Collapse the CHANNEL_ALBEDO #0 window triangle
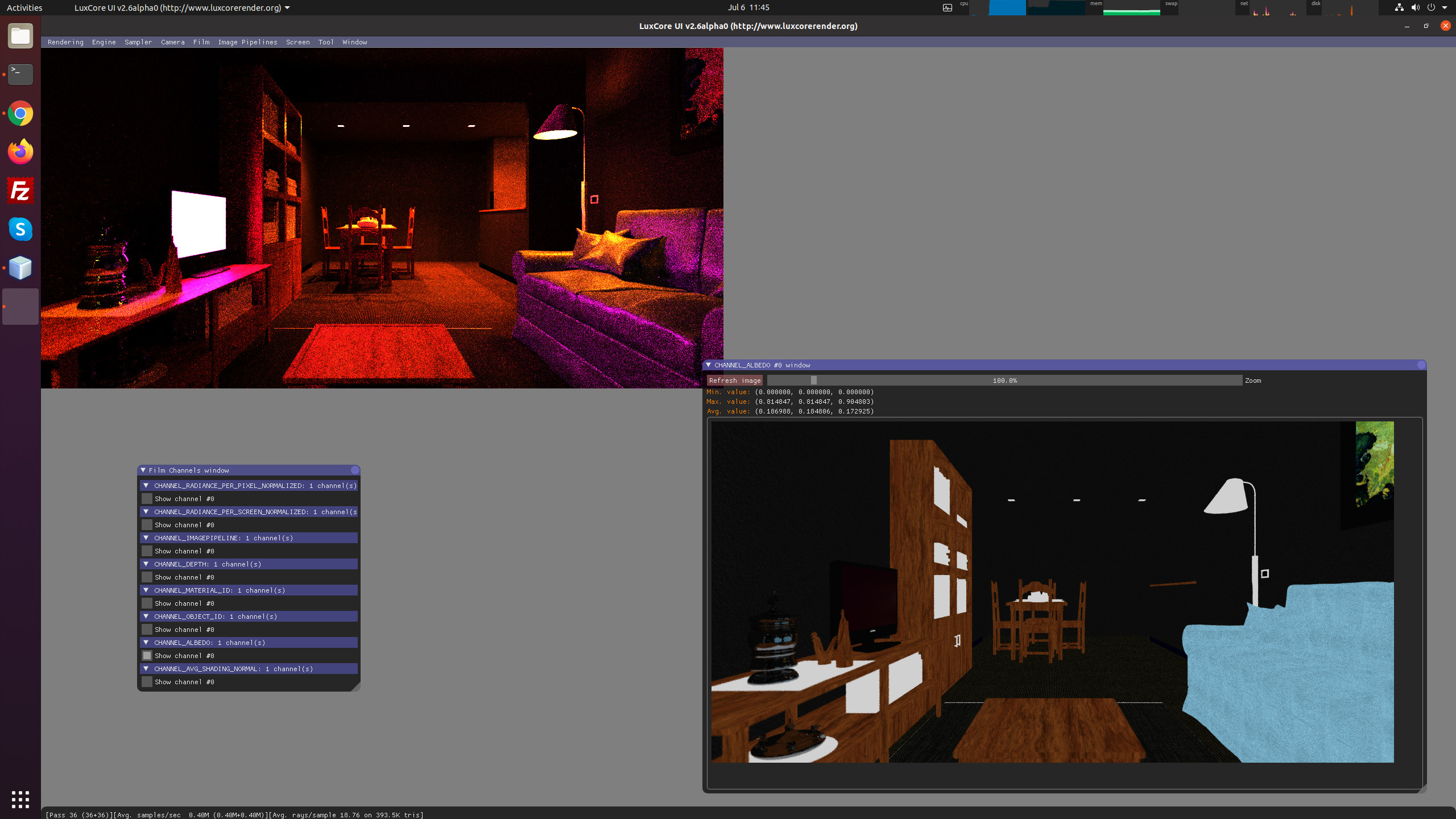Image resolution: width=1456 pixels, height=819 pixels. [709, 365]
